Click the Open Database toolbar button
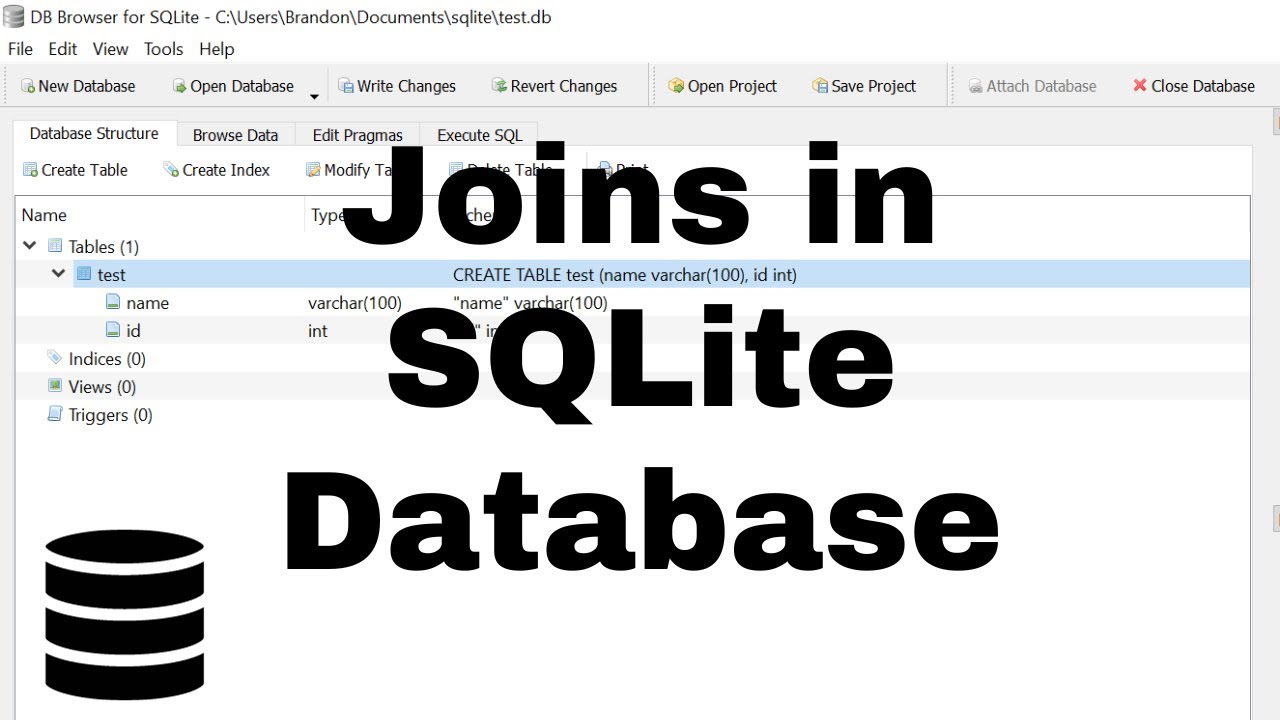 (233, 86)
